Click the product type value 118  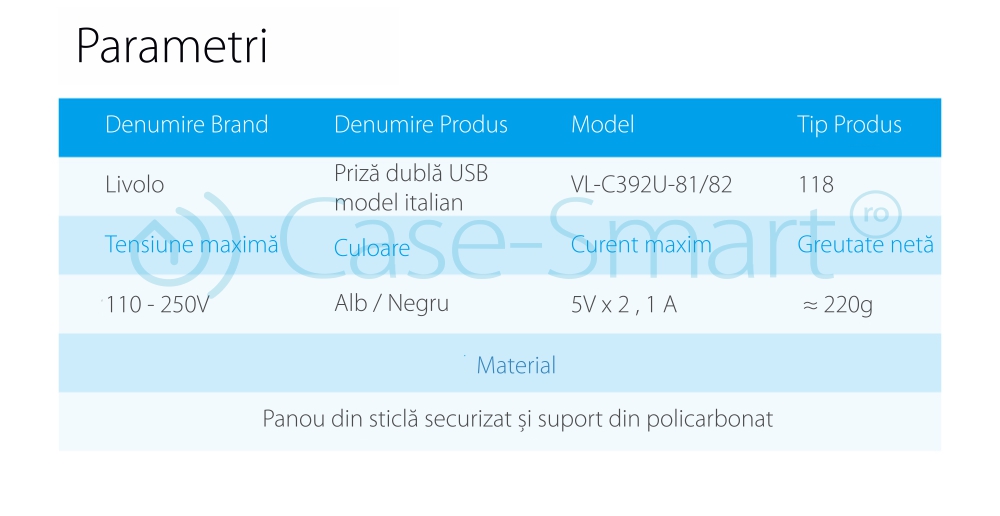click(816, 185)
